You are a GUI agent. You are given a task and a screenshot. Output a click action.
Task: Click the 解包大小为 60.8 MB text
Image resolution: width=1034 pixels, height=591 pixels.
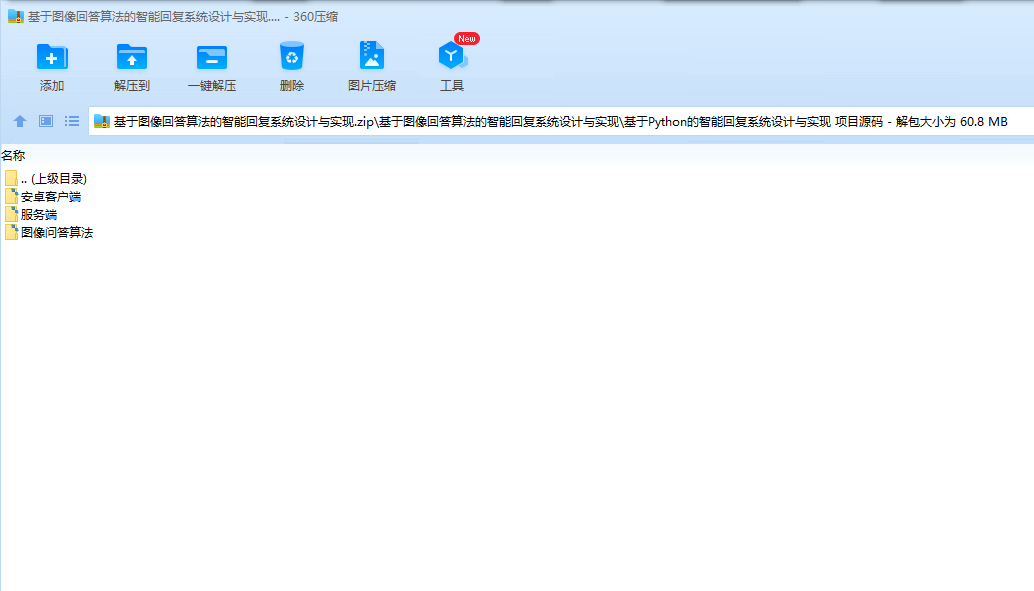[x=952, y=122]
